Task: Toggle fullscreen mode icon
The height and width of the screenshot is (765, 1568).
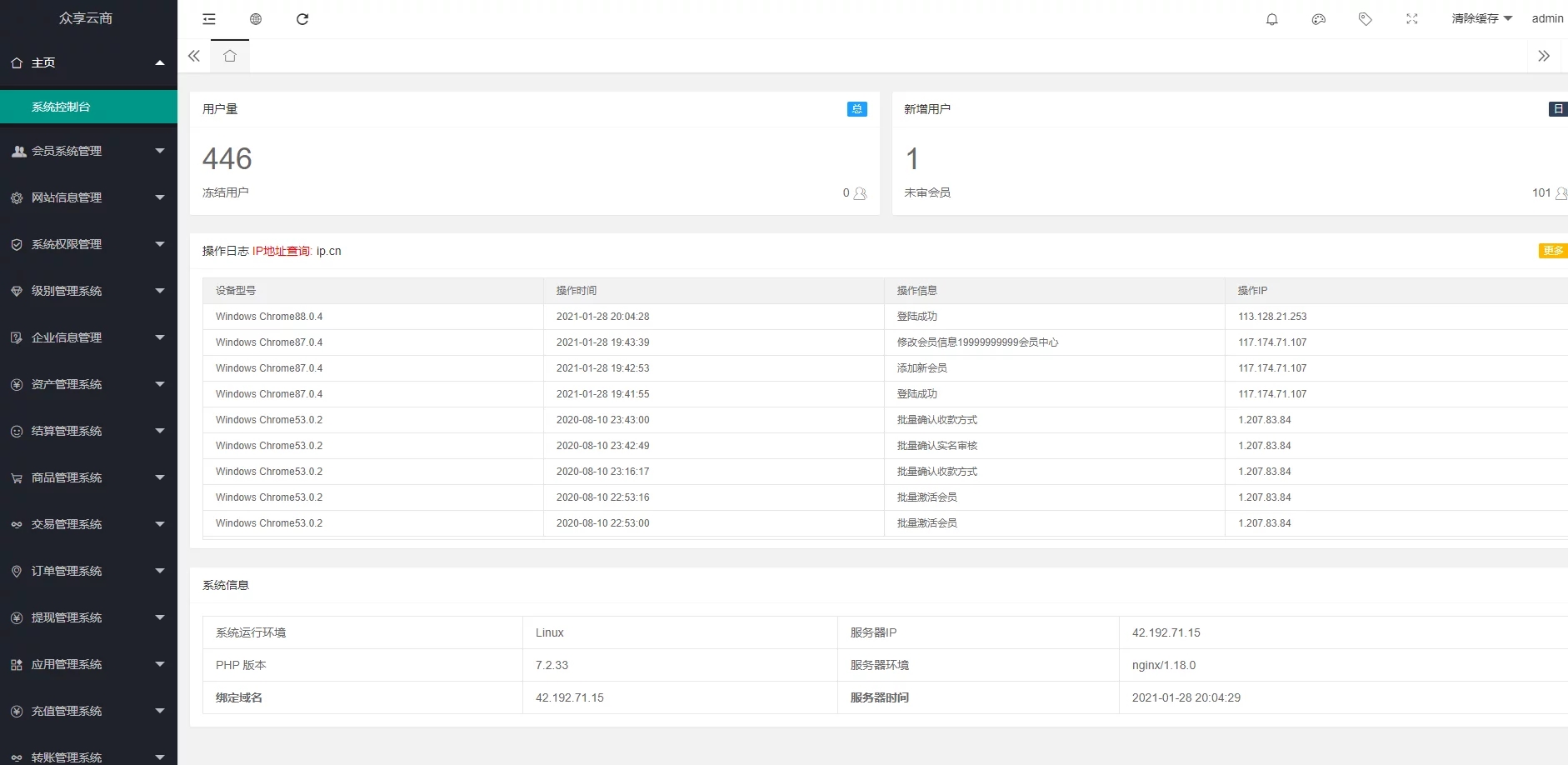Action: click(1411, 19)
